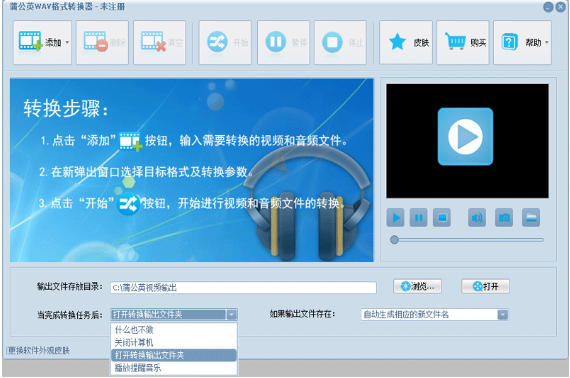Click the playback progress slider handle
570x378 pixels.
tap(394, 240)
